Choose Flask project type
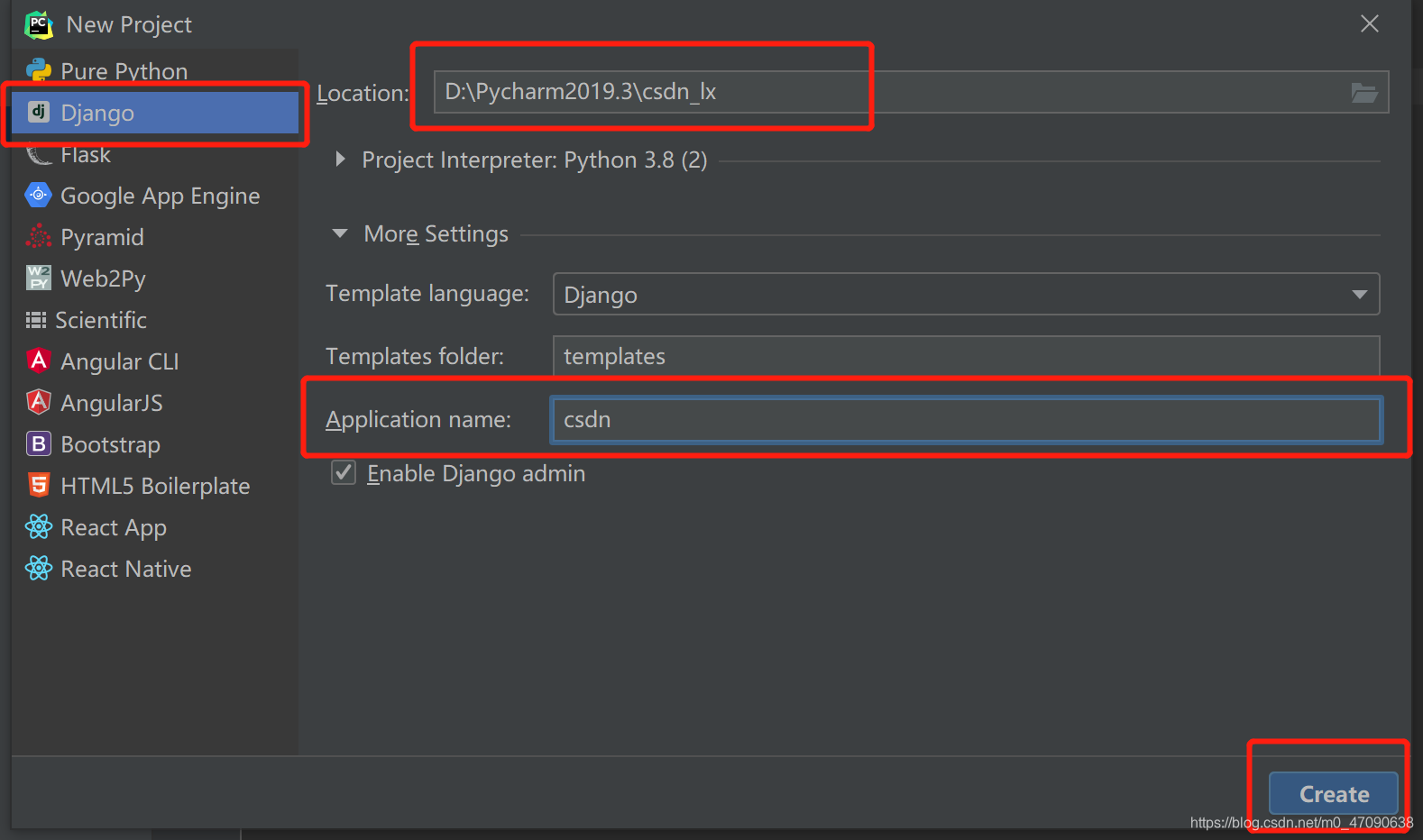This screenshot has width=1423, height=840. tap(155, 154)
